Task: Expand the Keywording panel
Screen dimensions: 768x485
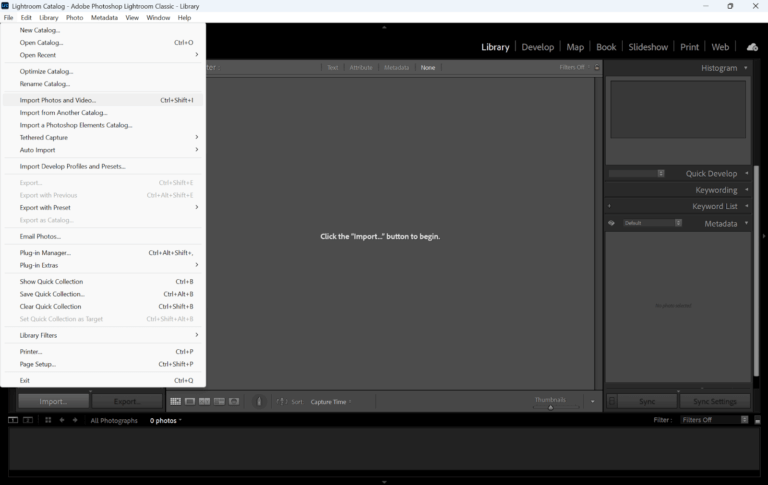Action: coord(746,190)
